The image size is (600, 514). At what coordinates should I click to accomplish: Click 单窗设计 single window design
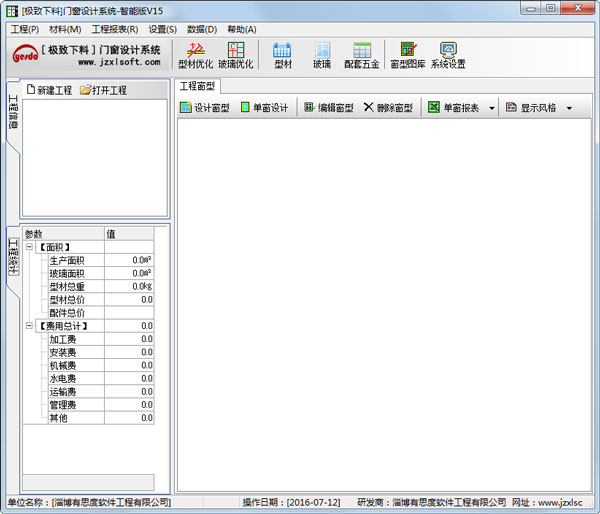(264, 108)
